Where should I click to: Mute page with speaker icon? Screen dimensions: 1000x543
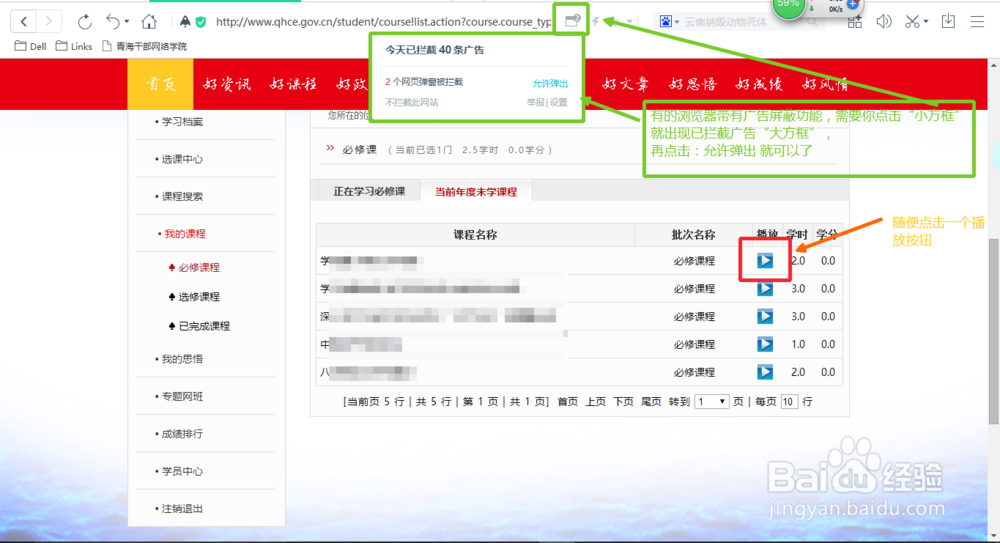pyautogui.click(x=883, y=22)
